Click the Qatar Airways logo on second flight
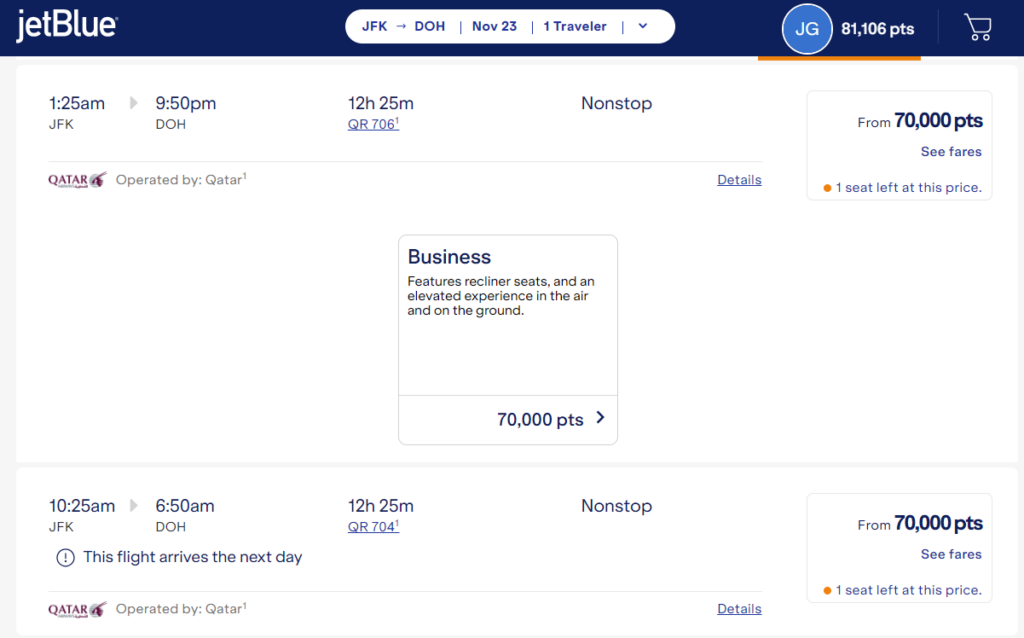Viewport: 1024px width, 638px height. (x=77, y=609)
